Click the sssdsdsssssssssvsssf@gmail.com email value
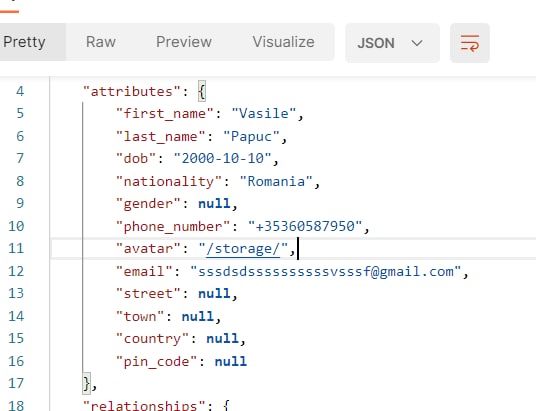The height and width of the screenshot is (411, 536). [x=325, y=271]
